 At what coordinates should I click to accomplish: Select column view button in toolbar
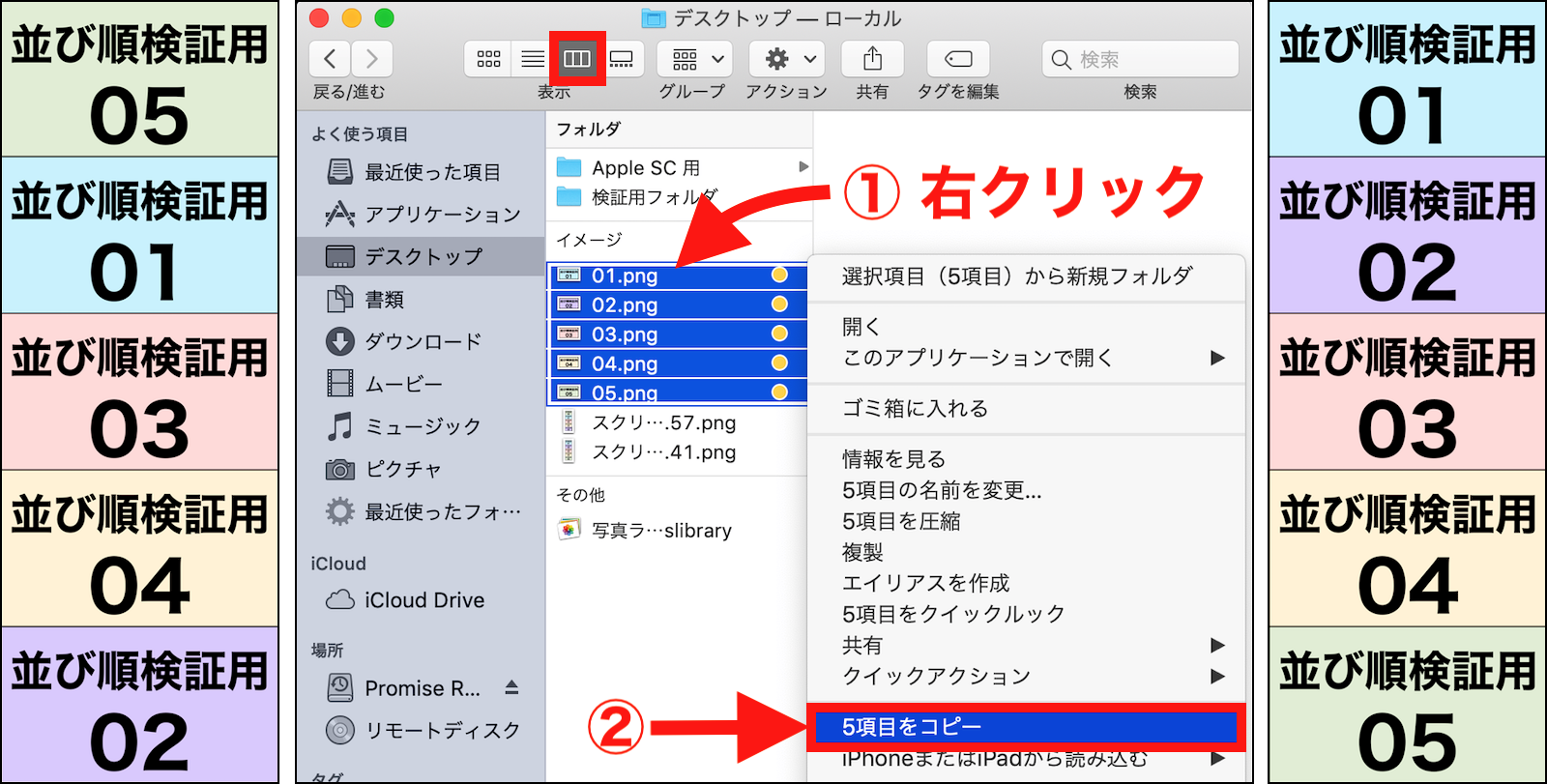pyautogui.click(x=577, y=59)
